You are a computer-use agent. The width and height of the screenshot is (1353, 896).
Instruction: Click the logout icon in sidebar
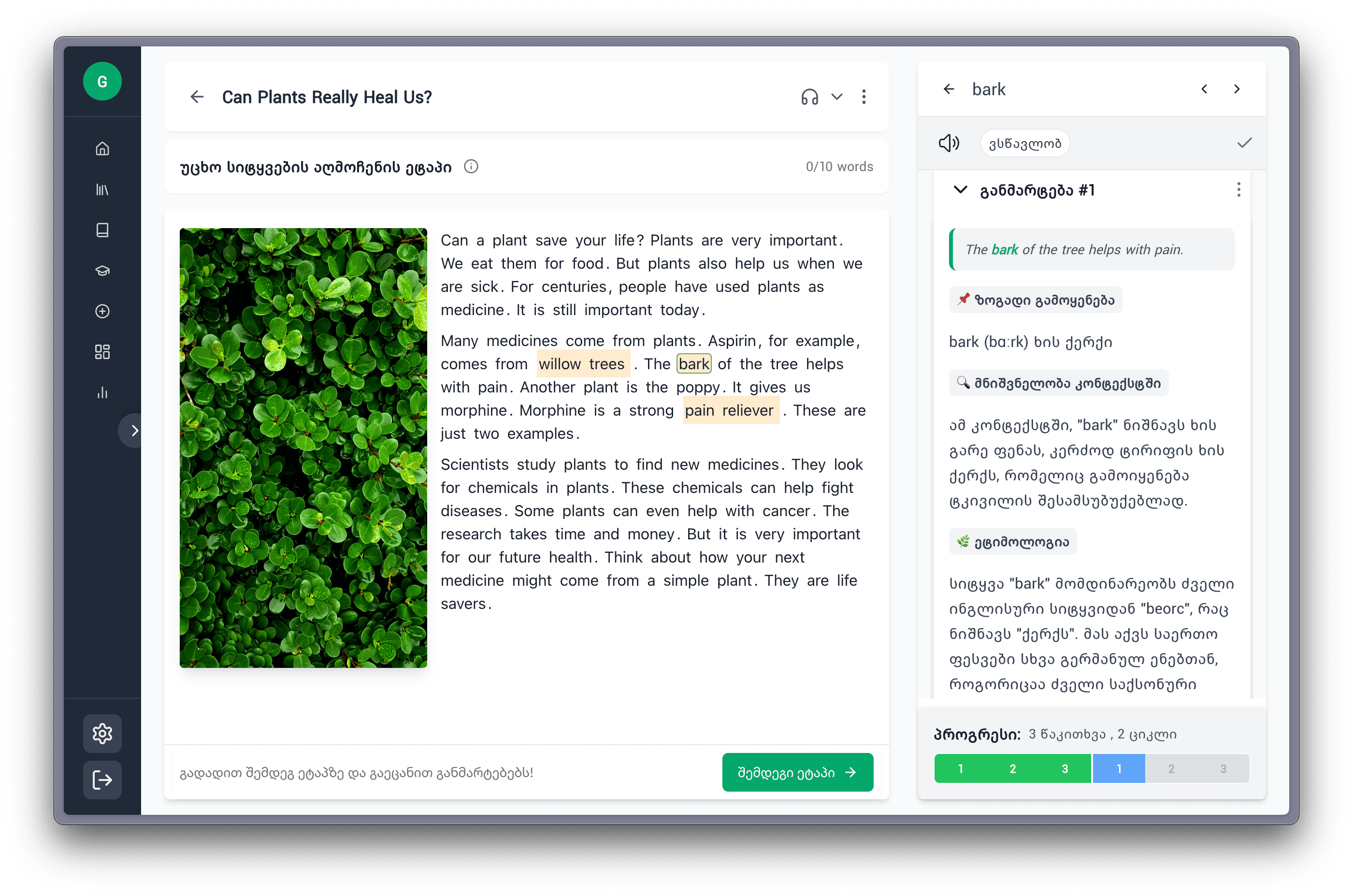pyautogui.click(x=102, y=780)
